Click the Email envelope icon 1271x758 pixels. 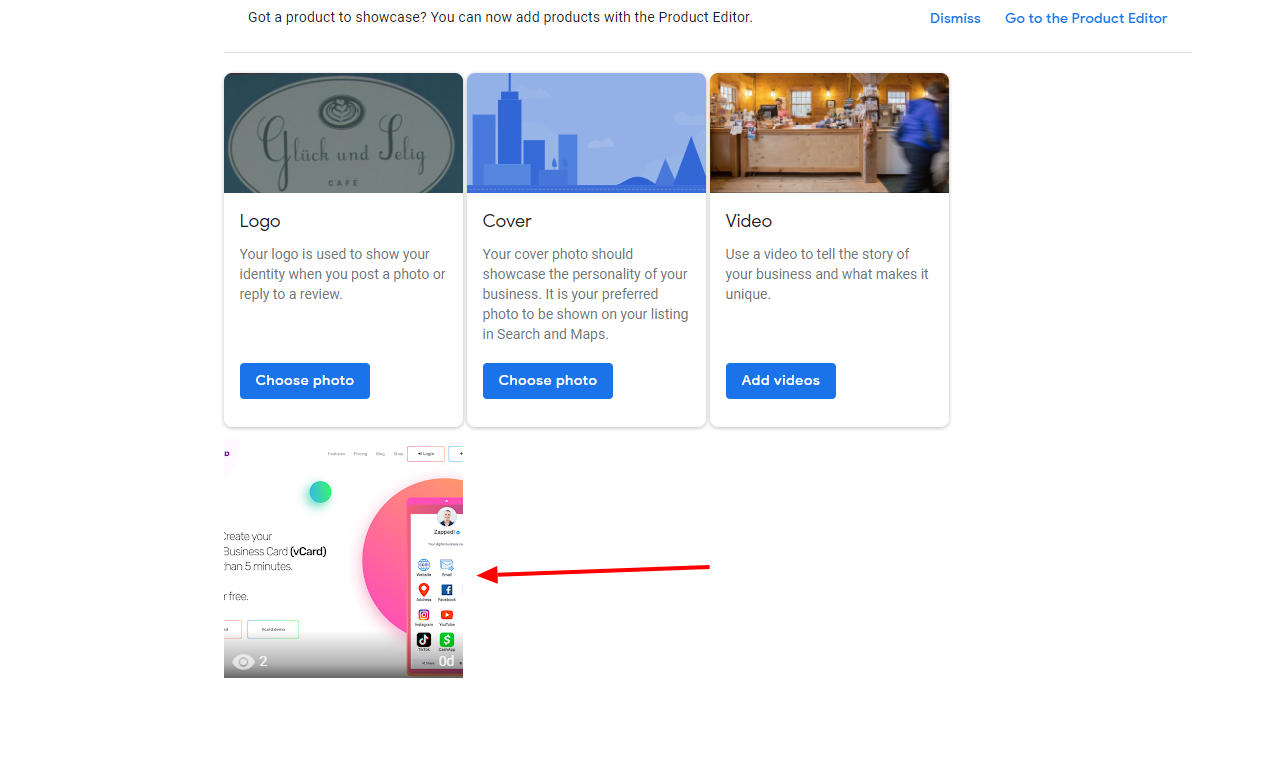click(447, 565)
